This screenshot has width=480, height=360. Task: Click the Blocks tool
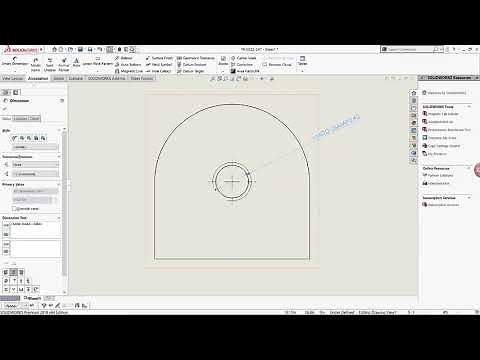[x=223, y=61]
